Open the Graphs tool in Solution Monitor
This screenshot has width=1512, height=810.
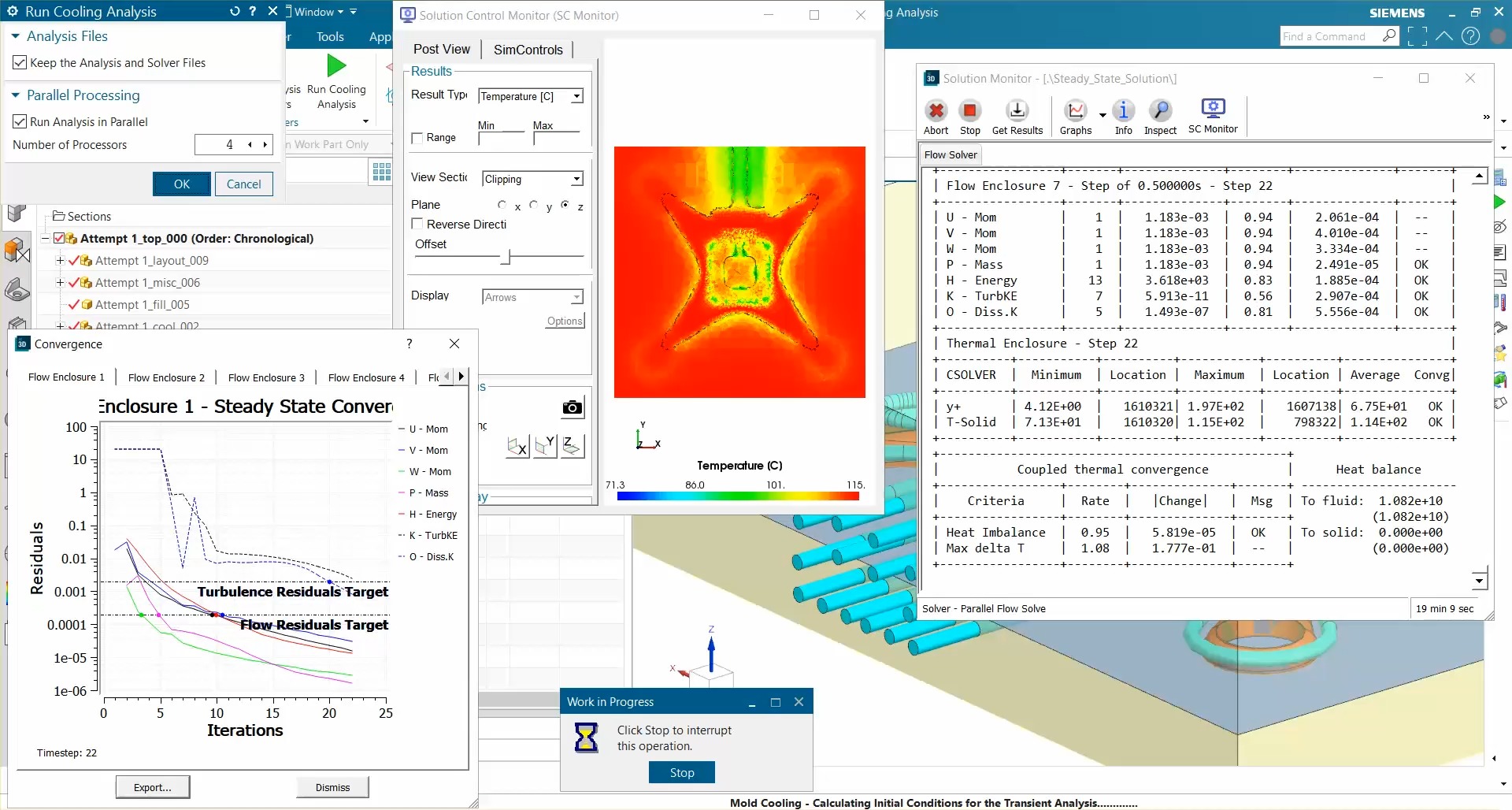click(1076, 111)
